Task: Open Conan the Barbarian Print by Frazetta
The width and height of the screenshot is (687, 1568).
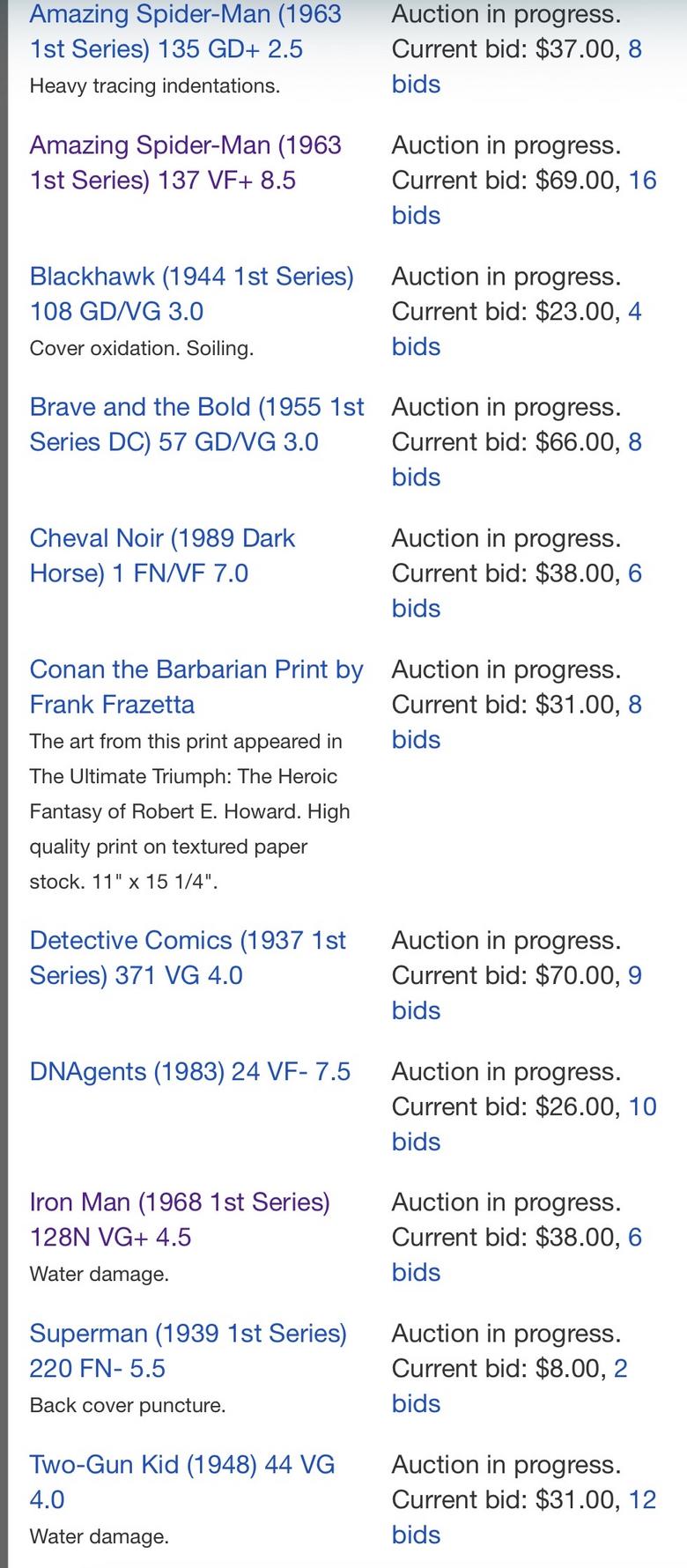Action: (196, 686)
